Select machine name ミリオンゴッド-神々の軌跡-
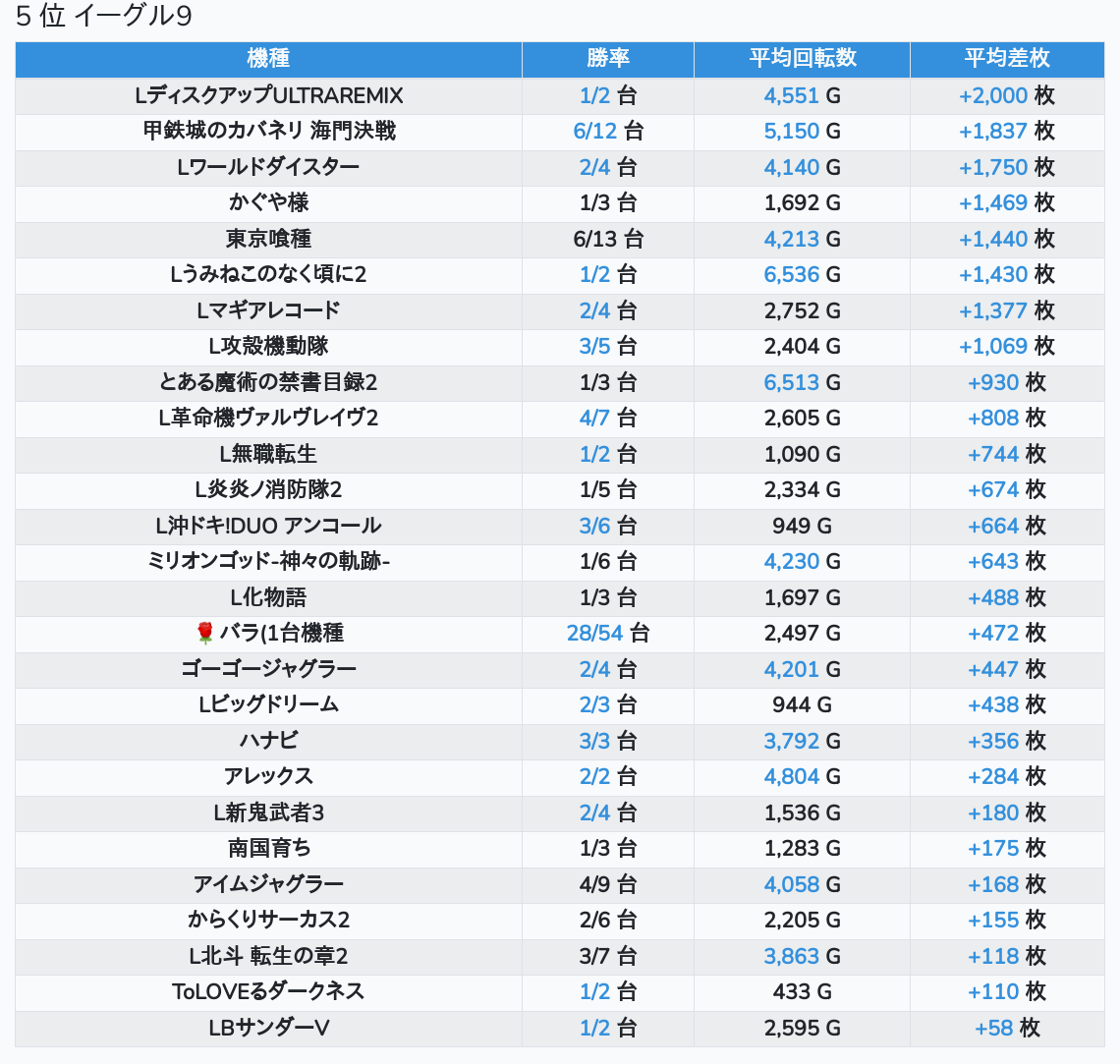This screenshot has height=1064, width=1120. tap(268, 561)
